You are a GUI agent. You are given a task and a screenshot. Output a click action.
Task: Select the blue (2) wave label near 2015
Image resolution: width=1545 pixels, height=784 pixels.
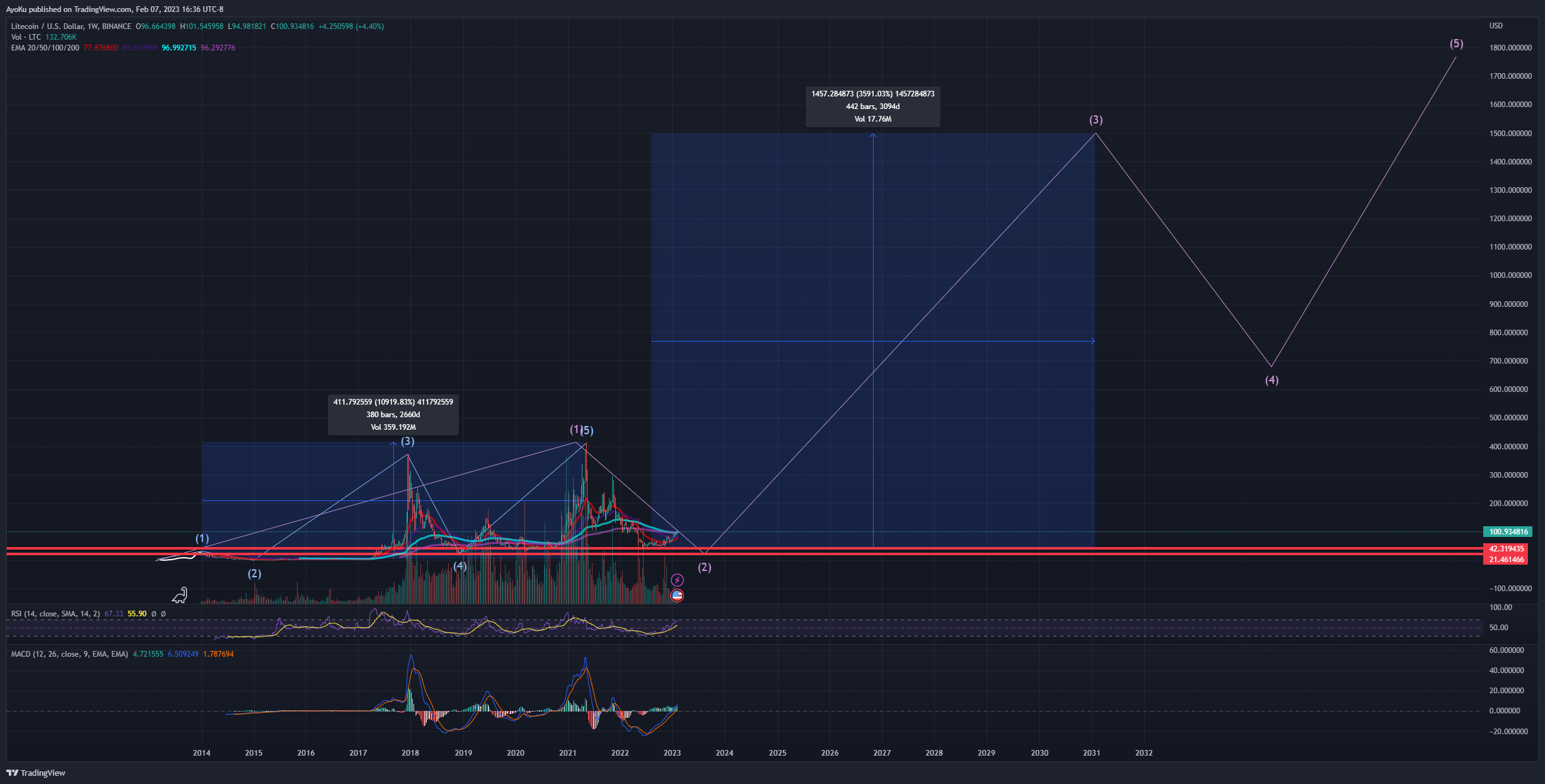(x=254, y=574)
